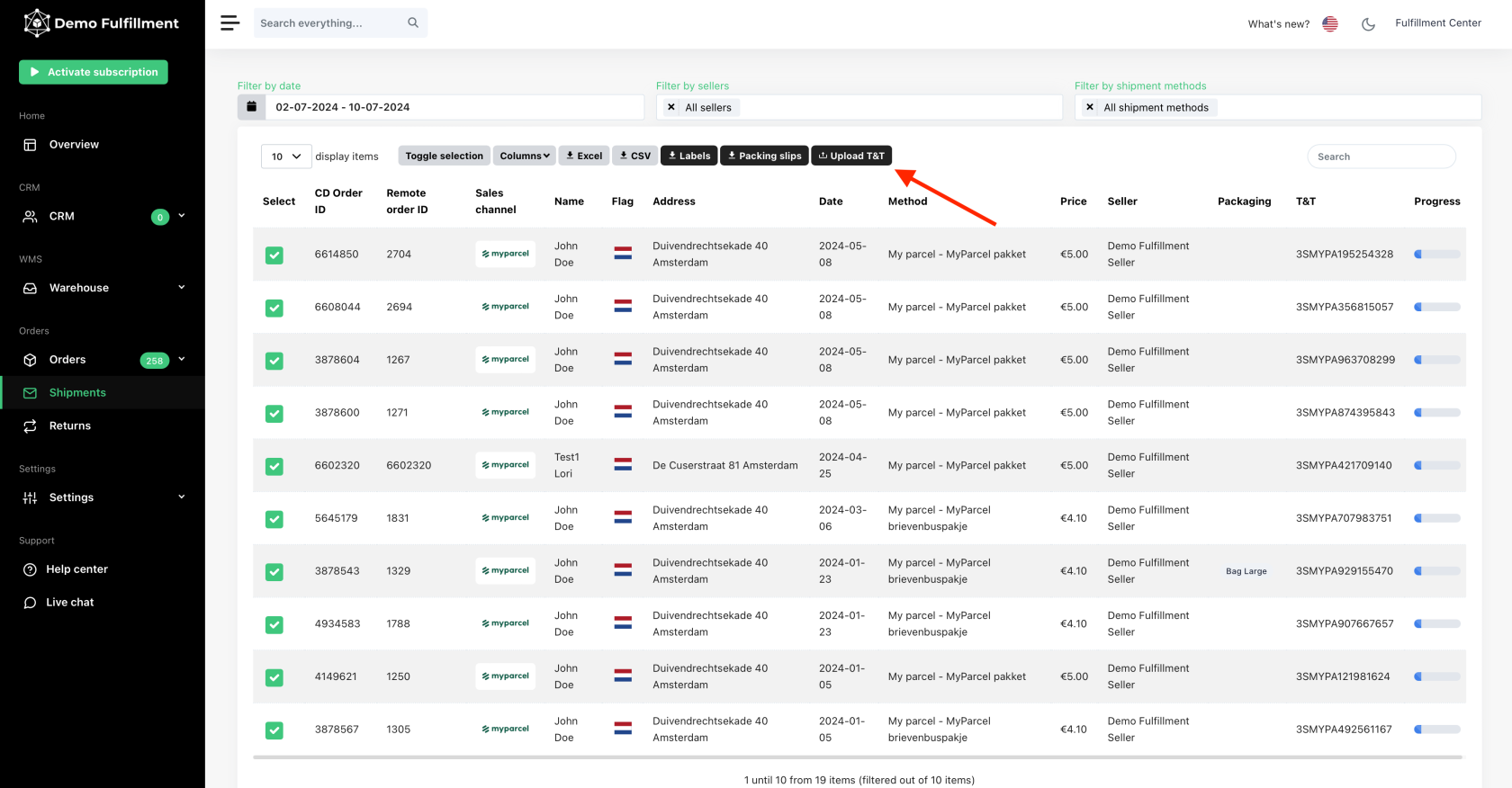This screenshot has width=1512, height=788.
Task: Open the What's new? link
Action: pyautogui.click(x=1278, y=24)
